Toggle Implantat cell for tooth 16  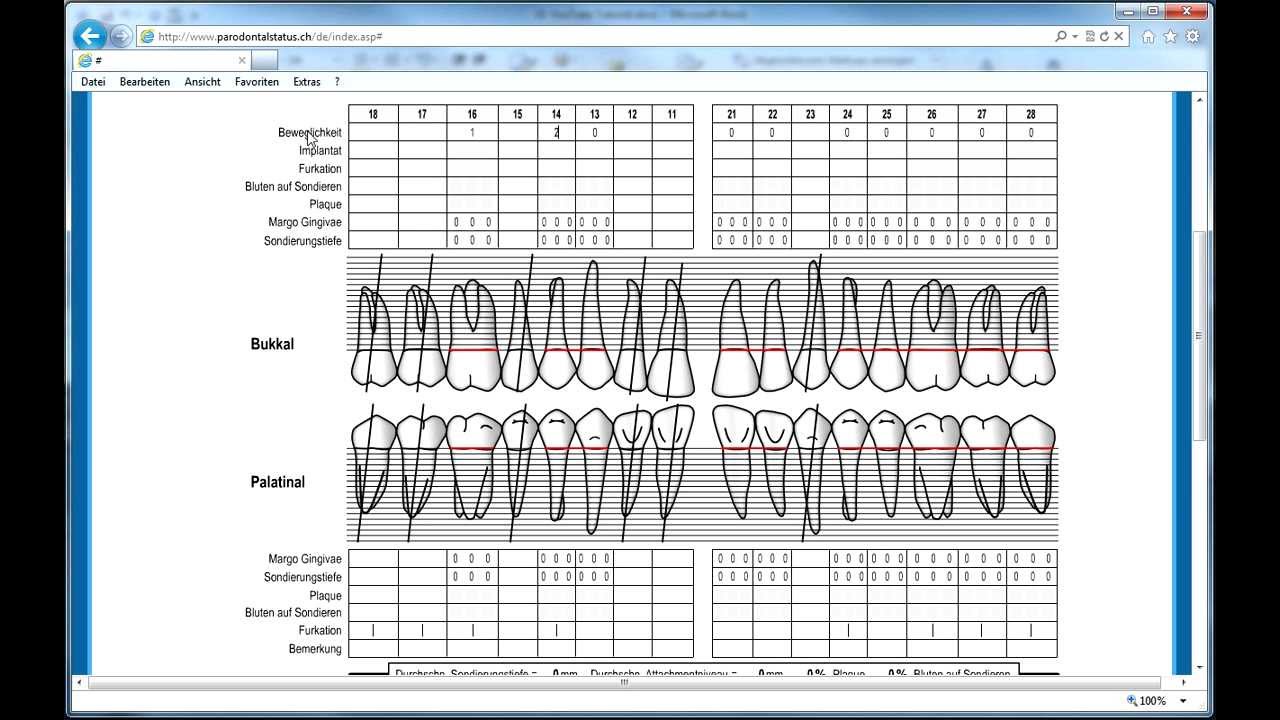click(x=472, y=150)
